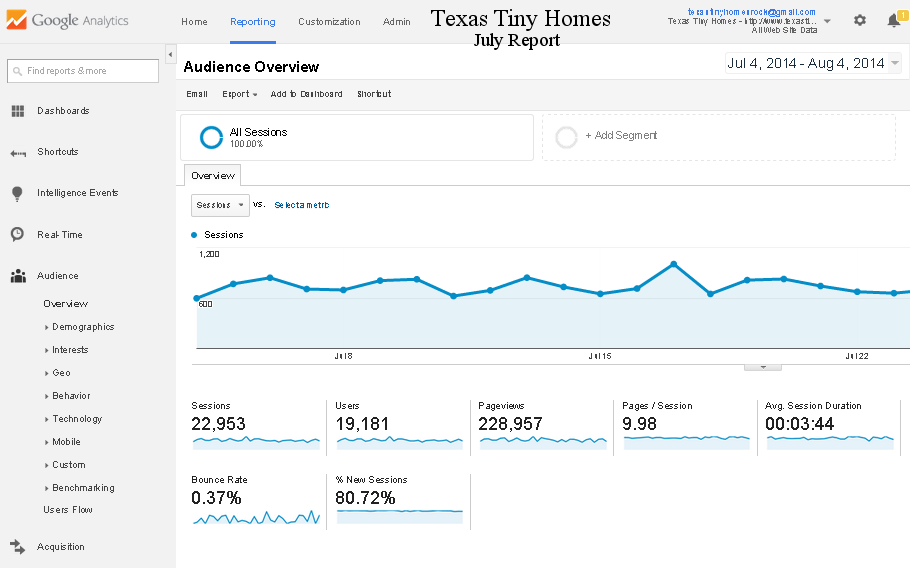This screenshot has width=910, height=568.
Task: Expand the Demographics submenu
Action: click(46, 327)
